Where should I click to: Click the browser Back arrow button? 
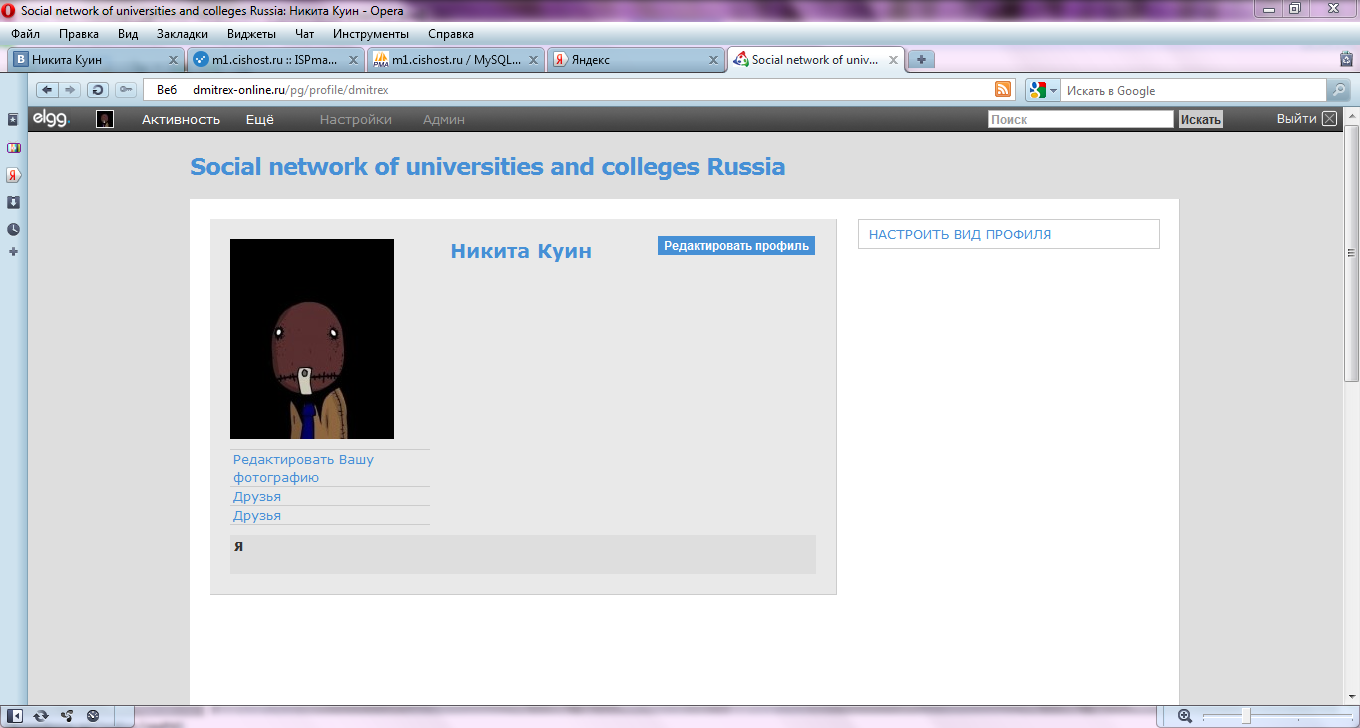pos(47,90)
